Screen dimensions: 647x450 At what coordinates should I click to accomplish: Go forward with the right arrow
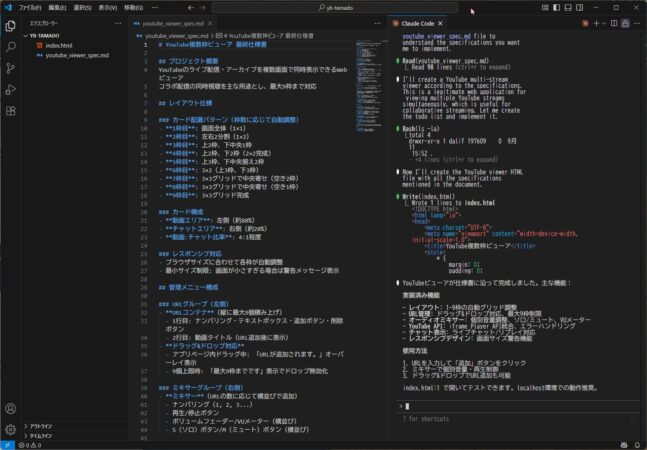click(x=203, y=7)
